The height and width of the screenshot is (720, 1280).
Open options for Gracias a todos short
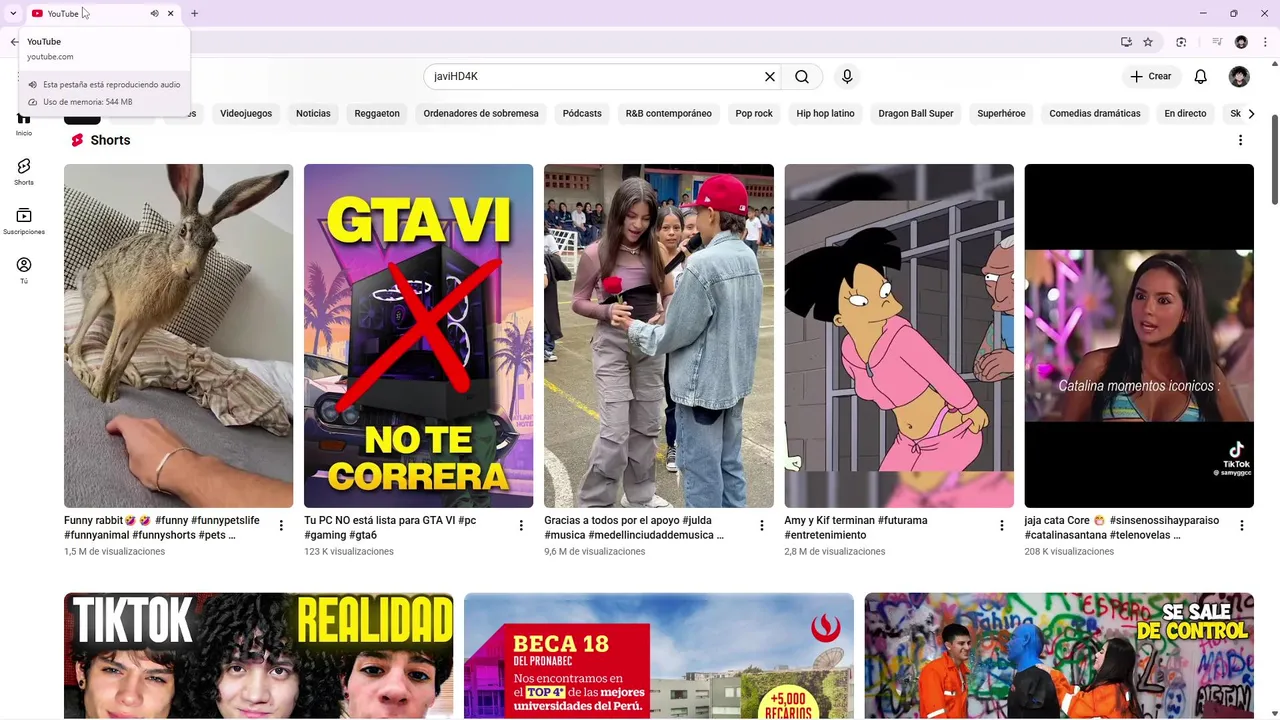(761, 526)
